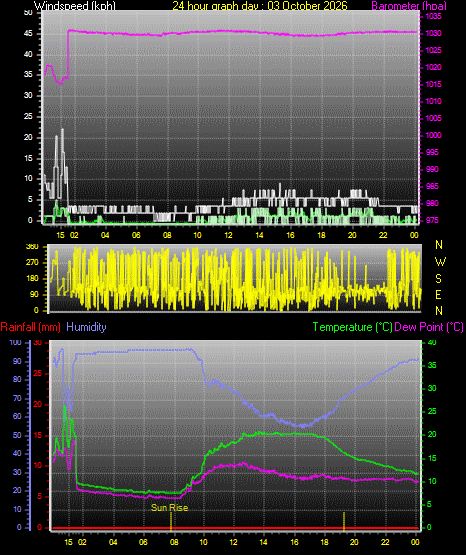The image size is (466, 555).
Task: Click "180" on the wind direction axis
Action: click(32, 279)
